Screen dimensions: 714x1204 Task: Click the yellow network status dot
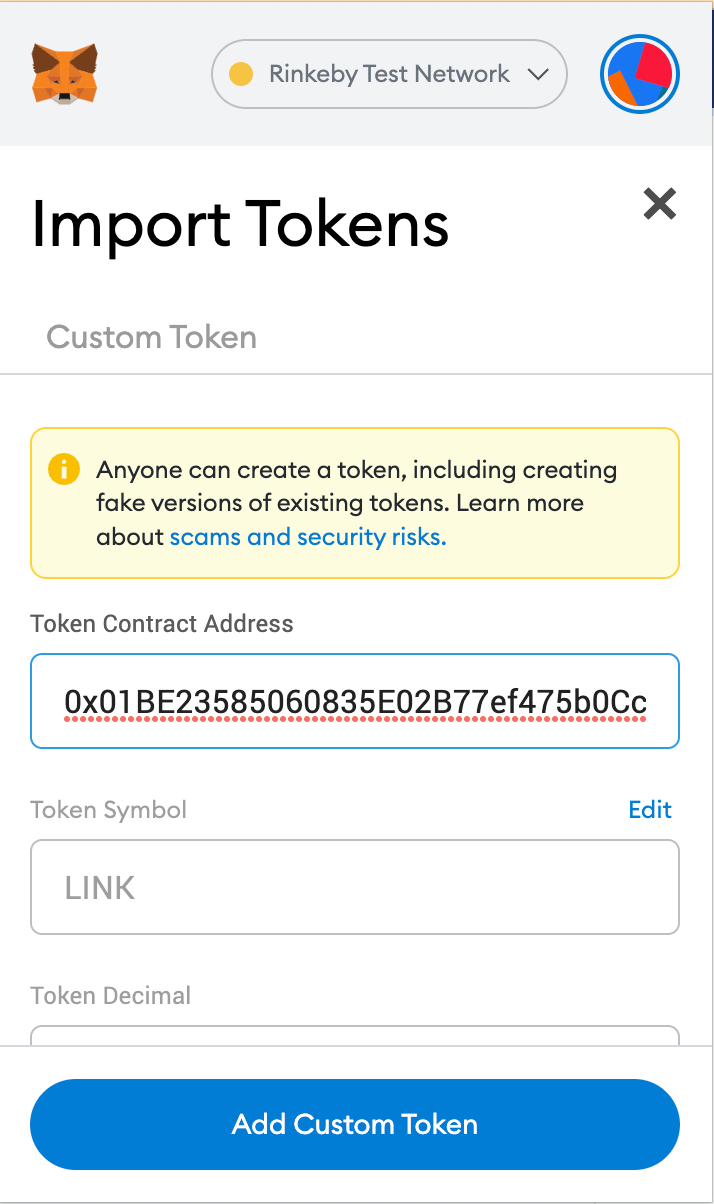point(241,74)
